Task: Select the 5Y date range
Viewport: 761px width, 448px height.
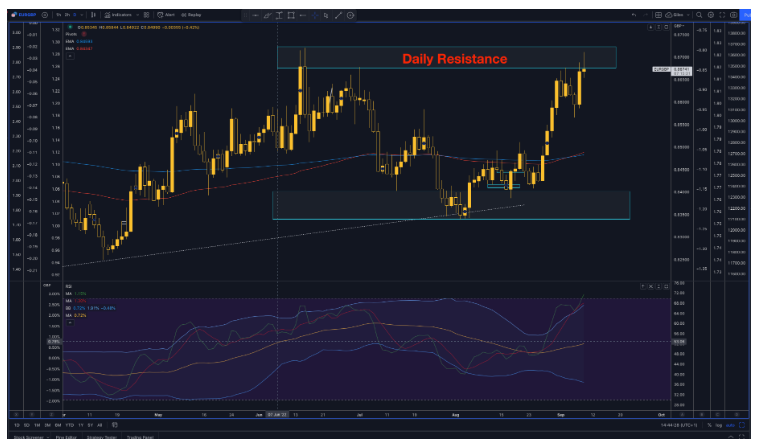Action: tap(90, 425)
